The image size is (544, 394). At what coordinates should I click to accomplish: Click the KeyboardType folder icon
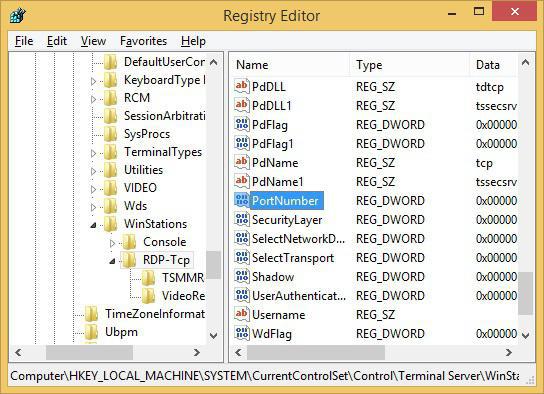[x=110, y=80]
